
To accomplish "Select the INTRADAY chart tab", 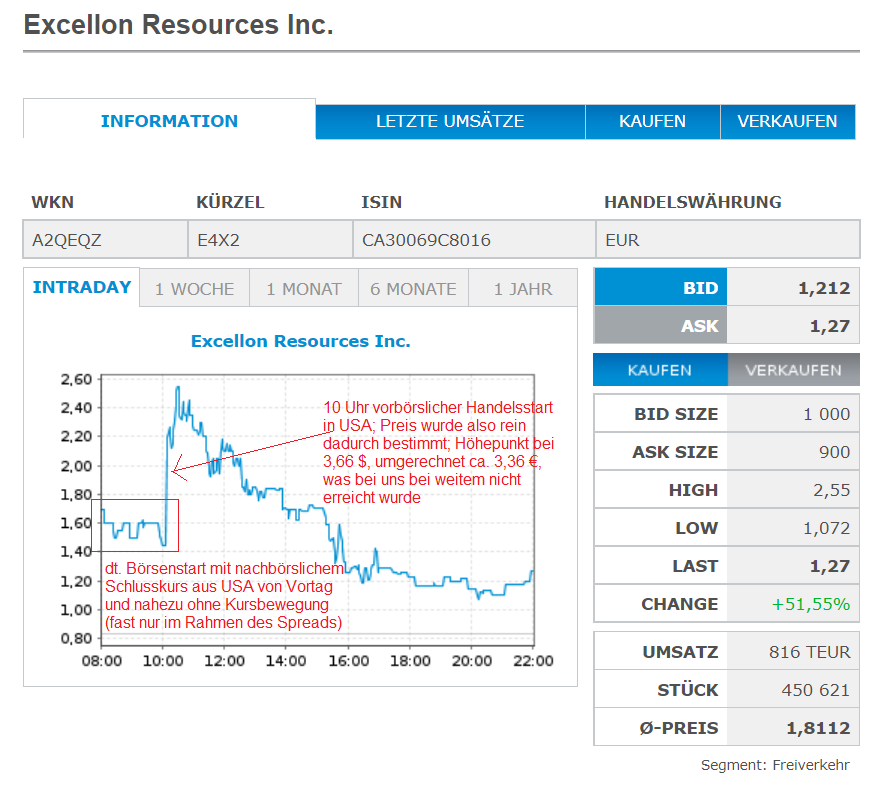I will (x=82, y=288).
